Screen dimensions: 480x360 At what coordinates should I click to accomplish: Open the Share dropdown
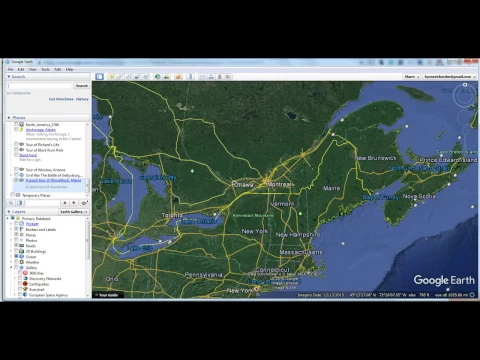(411, 77)
